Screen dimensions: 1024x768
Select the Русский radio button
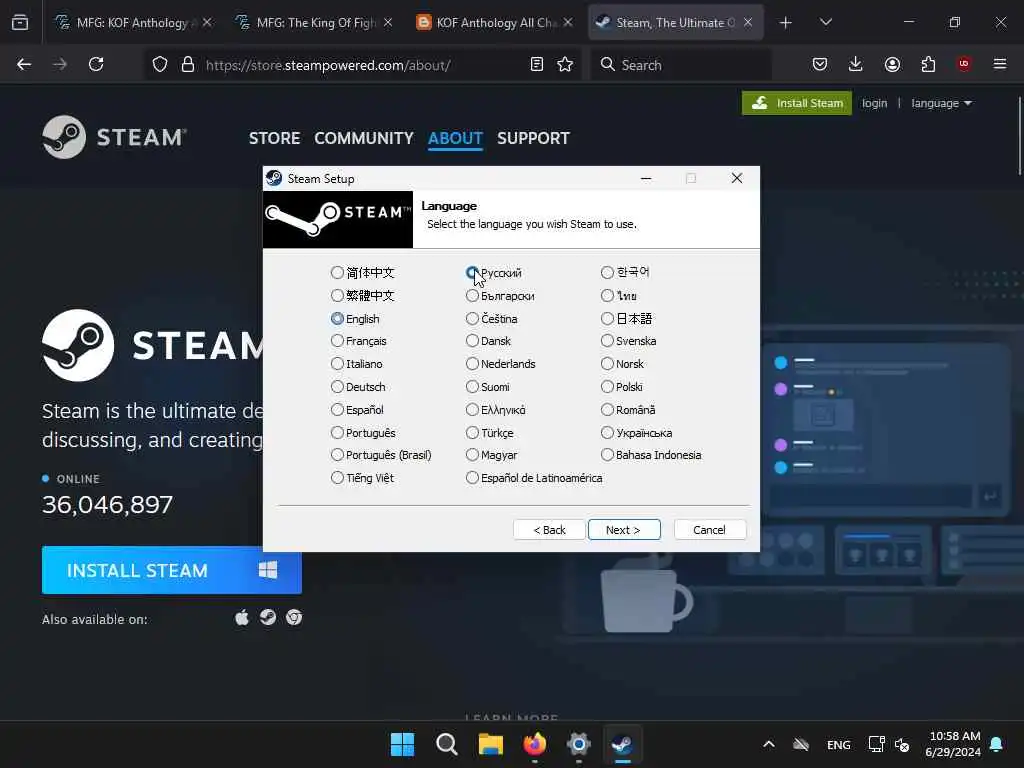(472, 272)
